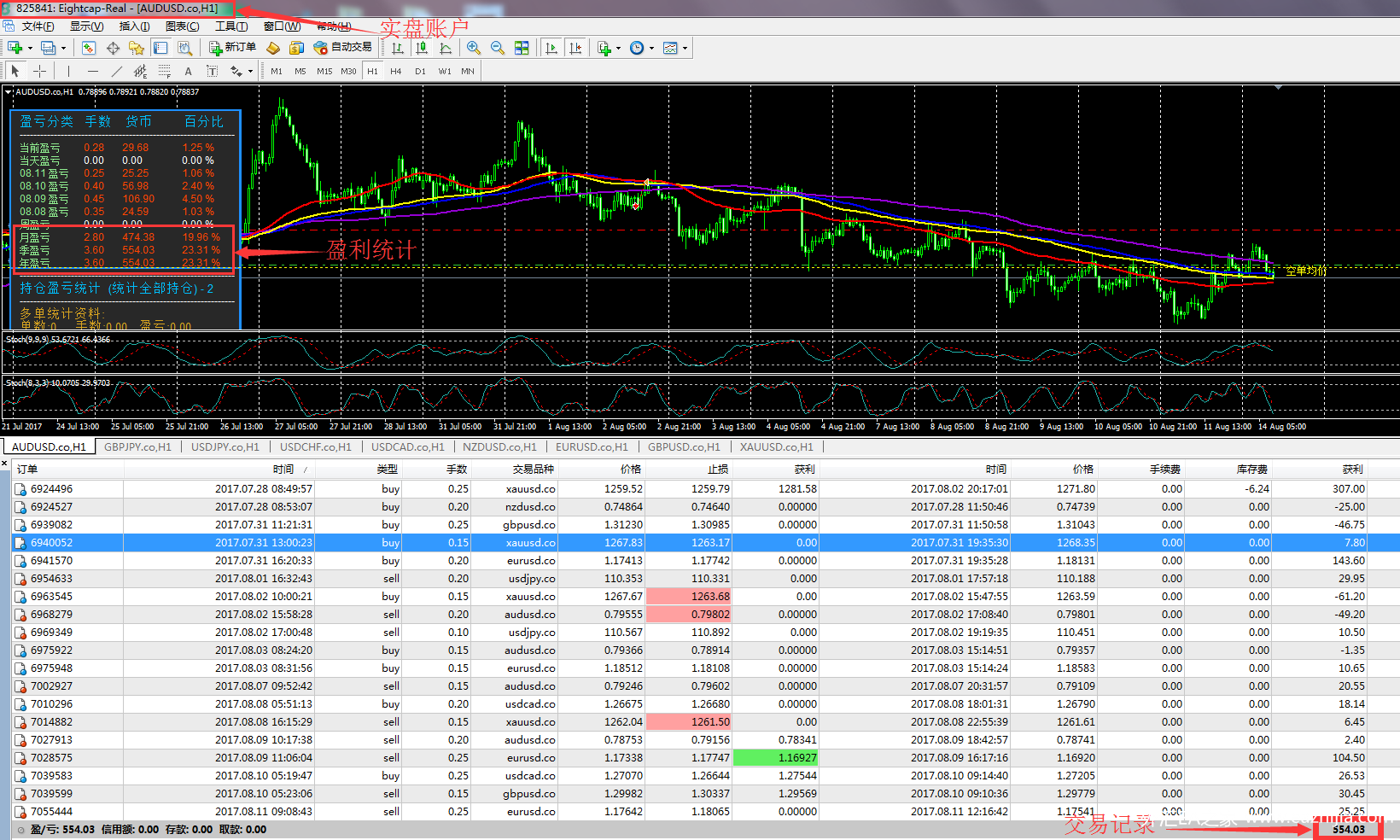
Task: Click the Arrows drawing objects icon
Action: (x=236, y=72)
